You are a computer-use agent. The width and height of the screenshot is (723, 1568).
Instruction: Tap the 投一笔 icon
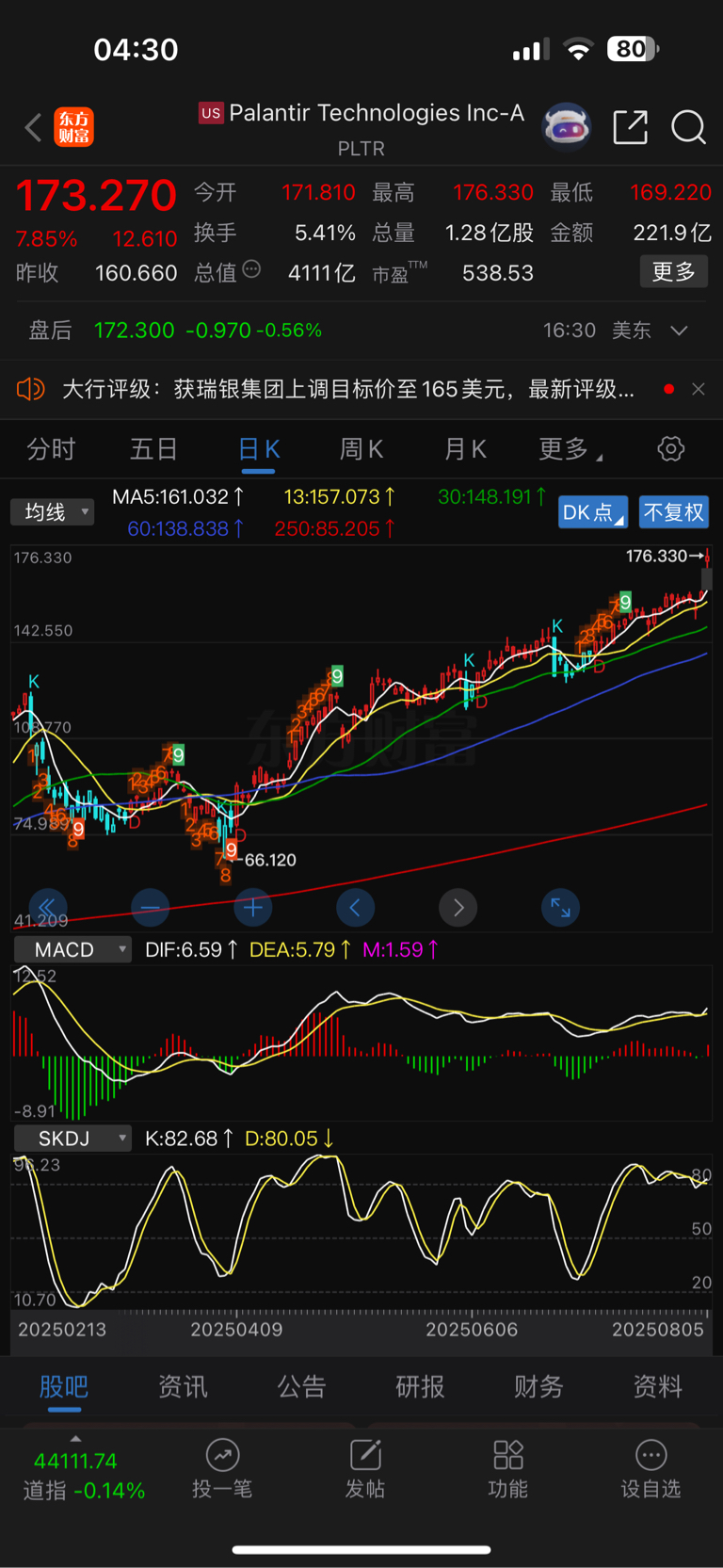(222, 1455)
